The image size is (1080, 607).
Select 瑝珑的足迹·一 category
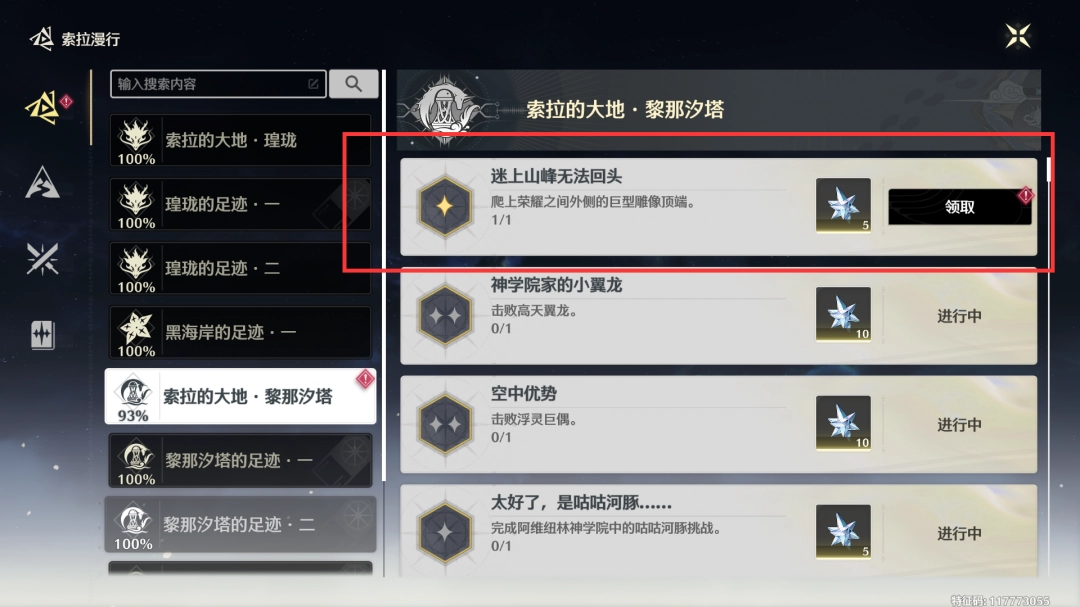(240, 204)
